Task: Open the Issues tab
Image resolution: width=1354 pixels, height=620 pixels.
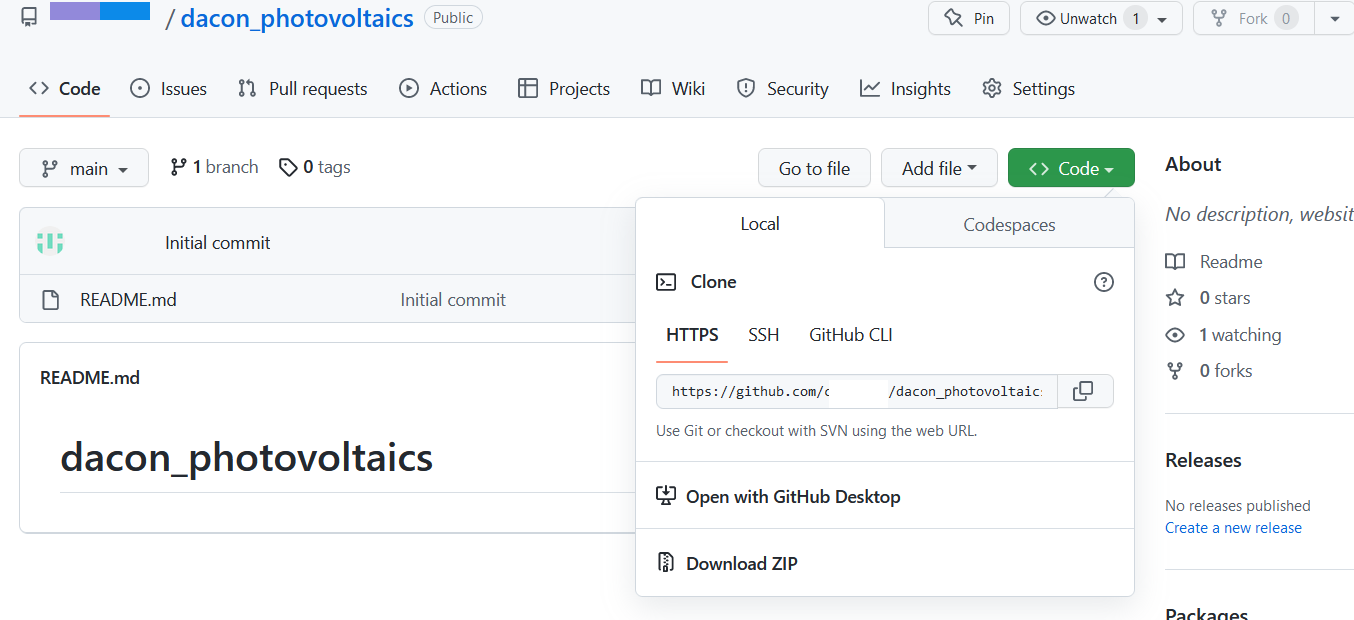Action: [x=168, y=89]
